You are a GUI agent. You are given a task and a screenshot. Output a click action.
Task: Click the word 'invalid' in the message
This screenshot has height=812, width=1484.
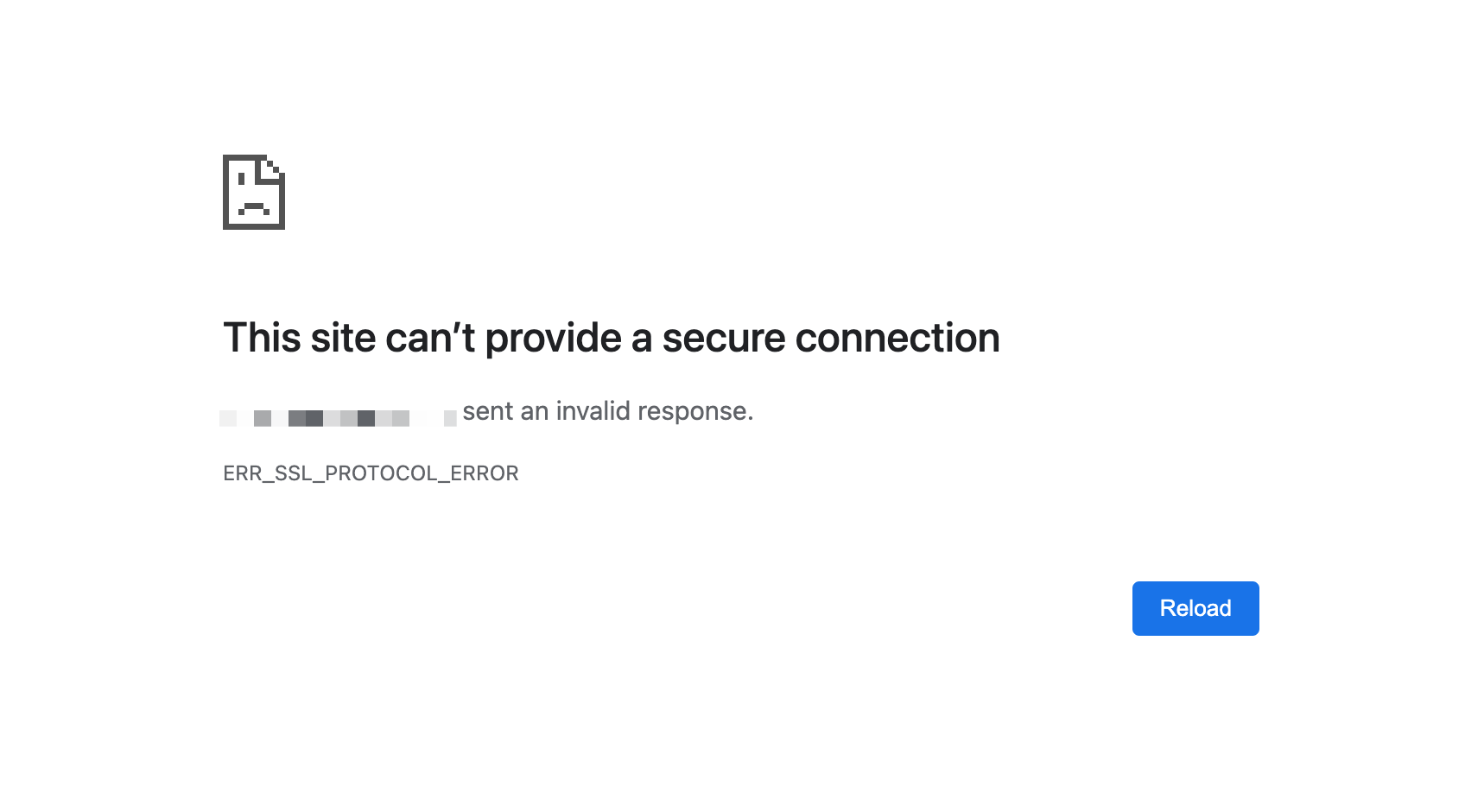pos(593,411)
